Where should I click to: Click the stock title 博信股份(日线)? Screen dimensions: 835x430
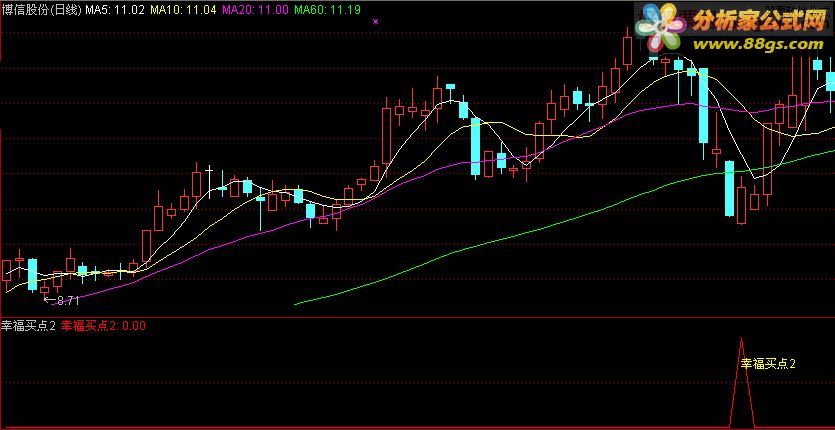[42, 10]
